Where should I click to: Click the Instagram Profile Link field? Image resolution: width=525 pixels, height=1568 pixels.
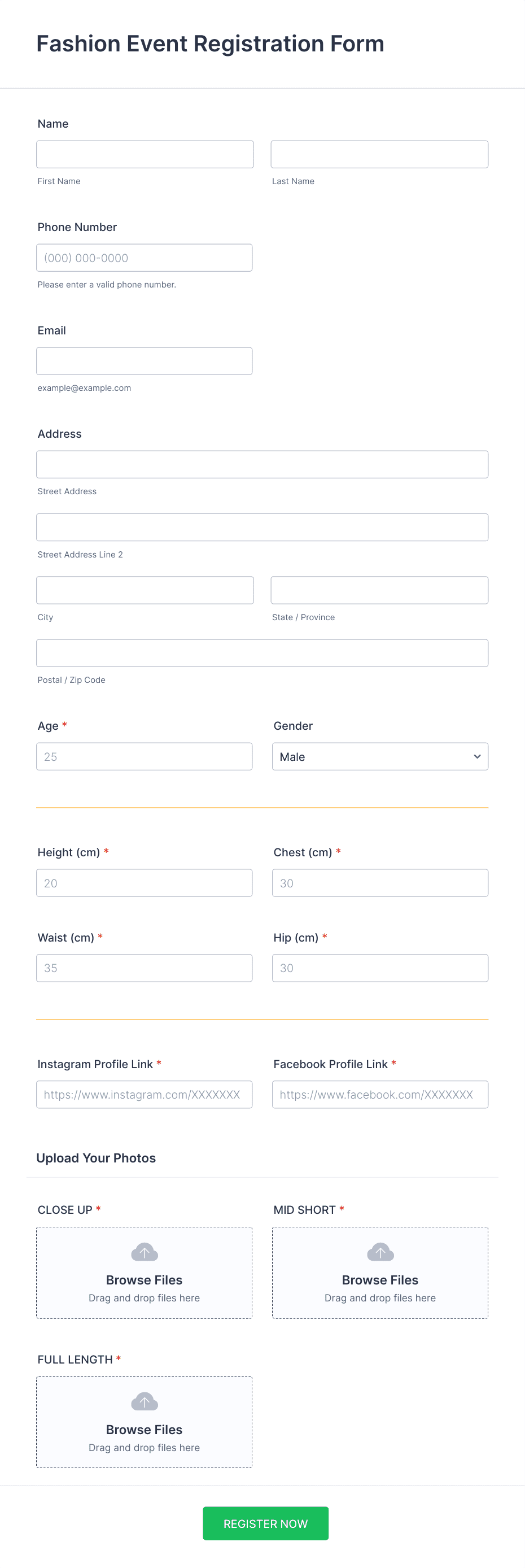pos(144,1095)
